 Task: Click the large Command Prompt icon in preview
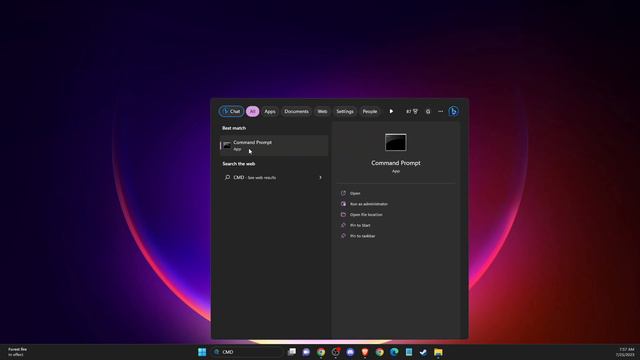(396, 142)
